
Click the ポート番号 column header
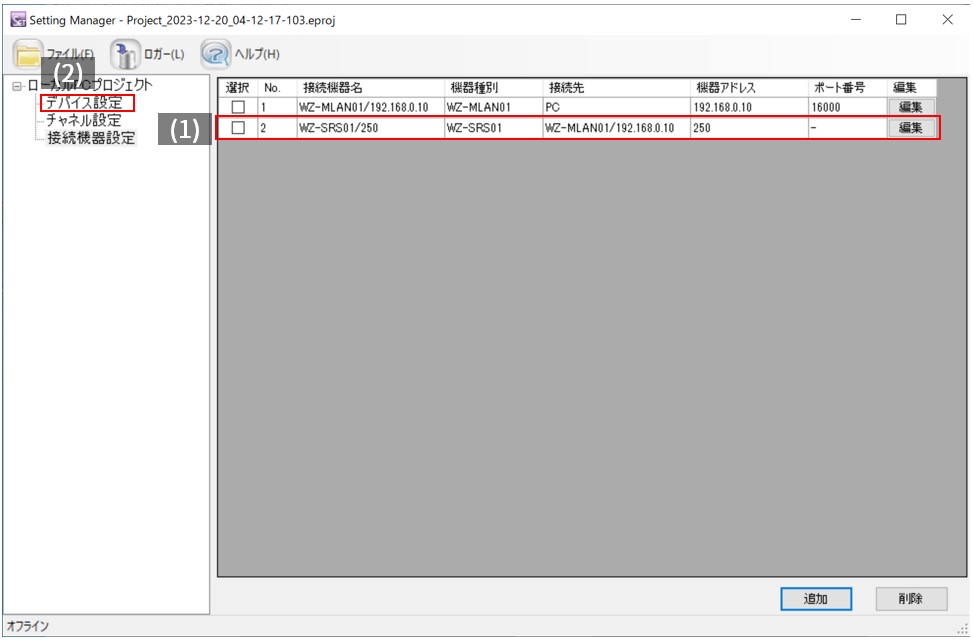(847, 88)
